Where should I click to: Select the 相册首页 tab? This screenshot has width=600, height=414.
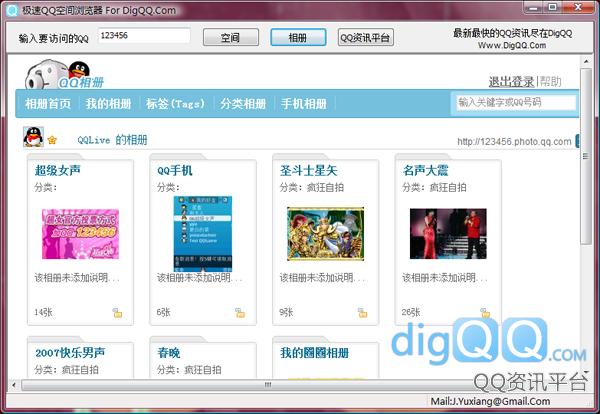click(48, 104)
